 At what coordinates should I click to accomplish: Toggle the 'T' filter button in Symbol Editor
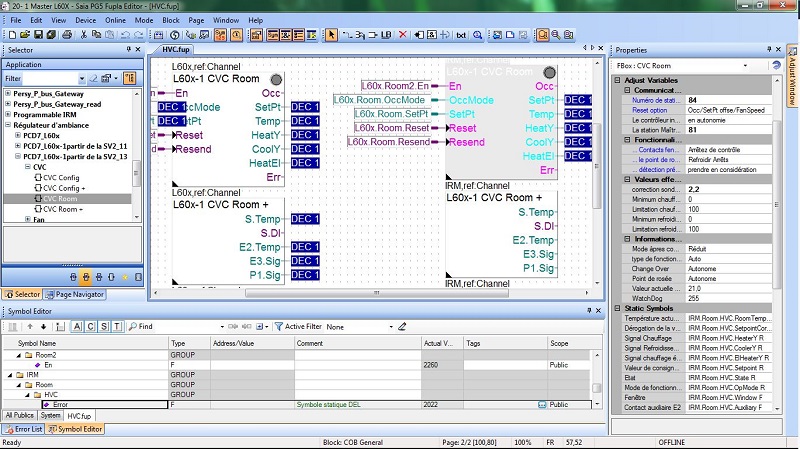[x=117, y=326]
